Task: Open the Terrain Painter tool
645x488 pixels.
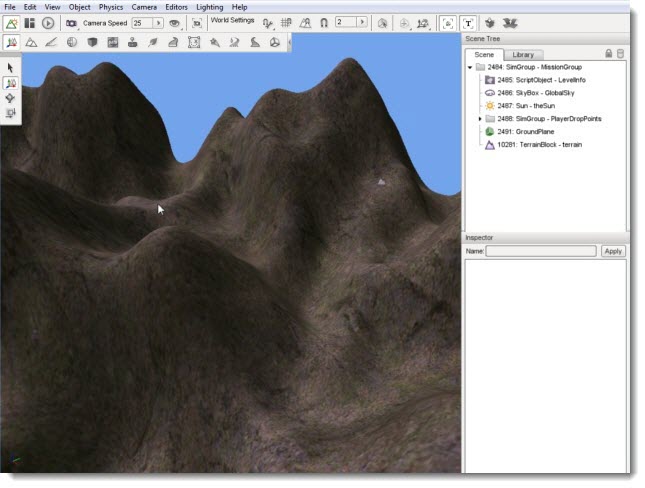Action: click(51, 42)
